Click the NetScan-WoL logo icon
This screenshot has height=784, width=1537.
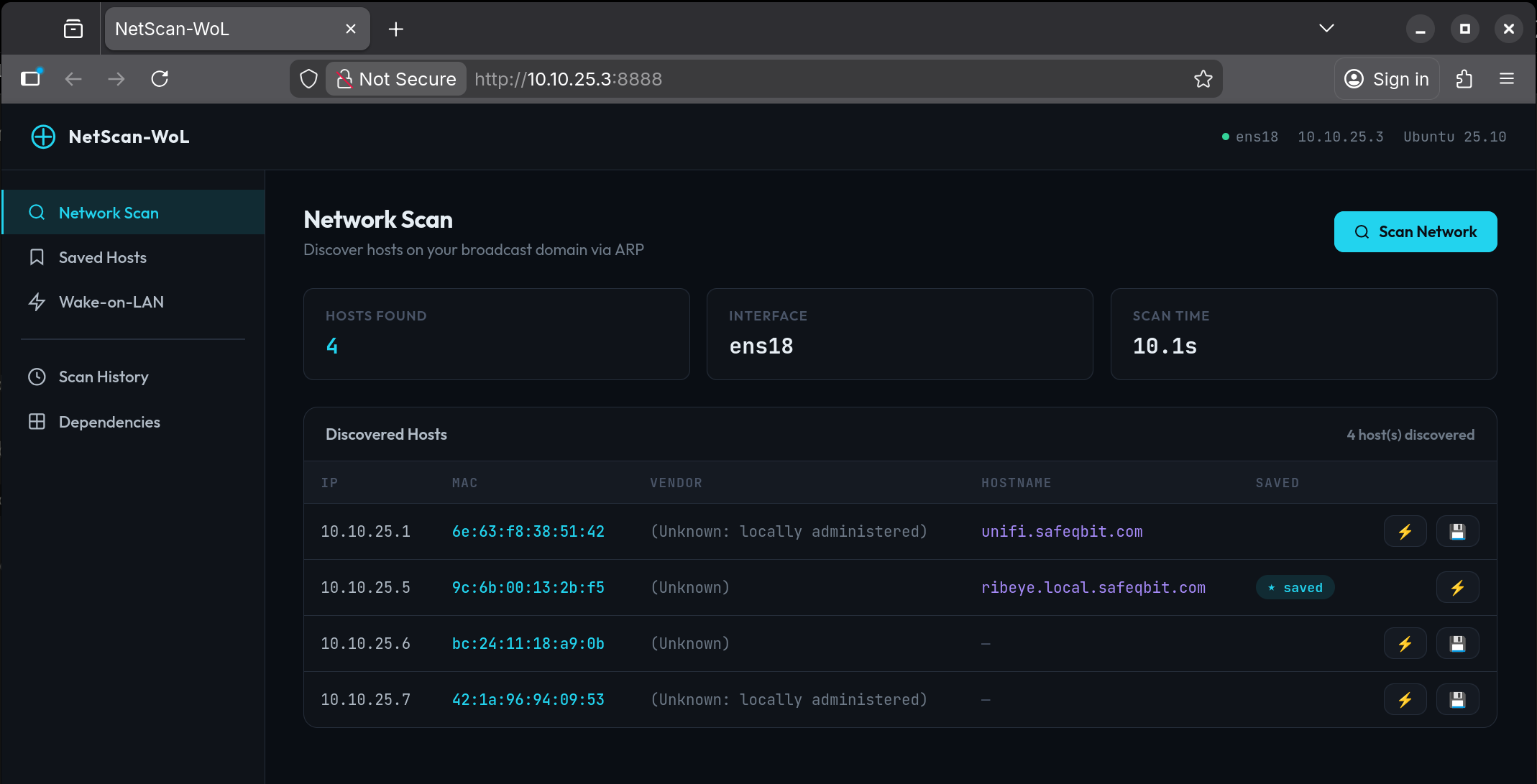point(43,137)
